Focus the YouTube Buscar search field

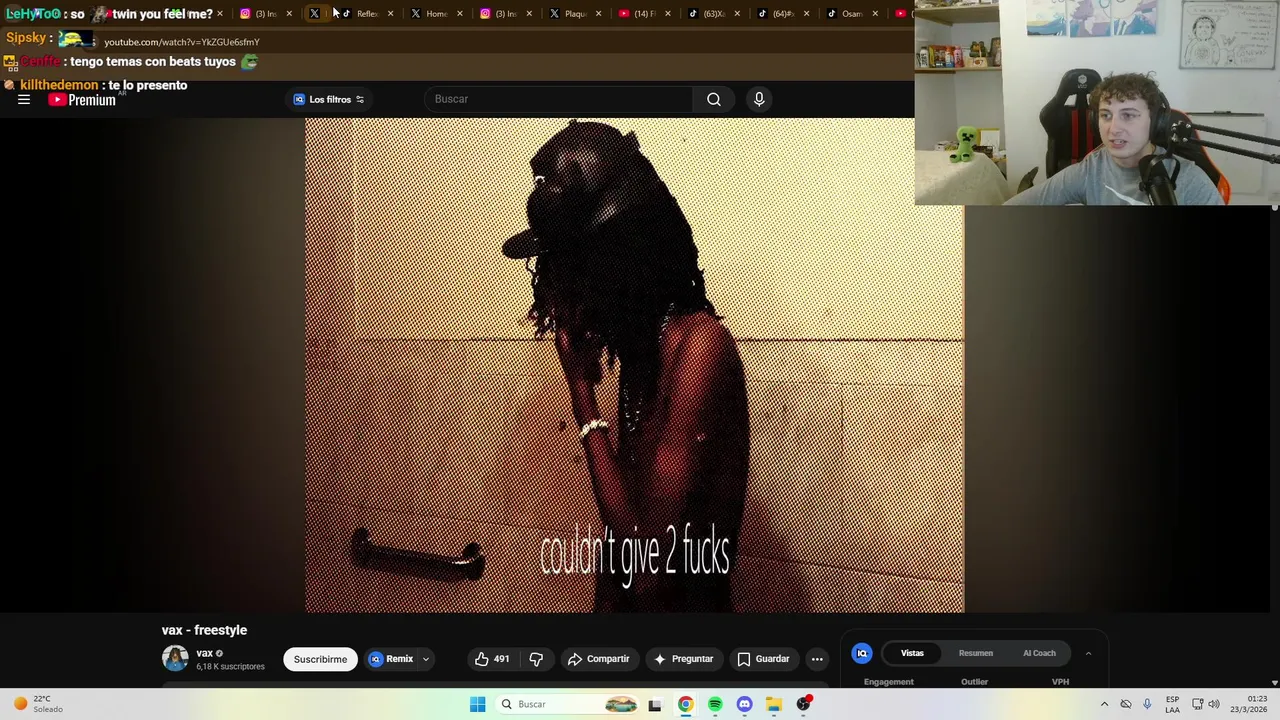pos(560,99)
